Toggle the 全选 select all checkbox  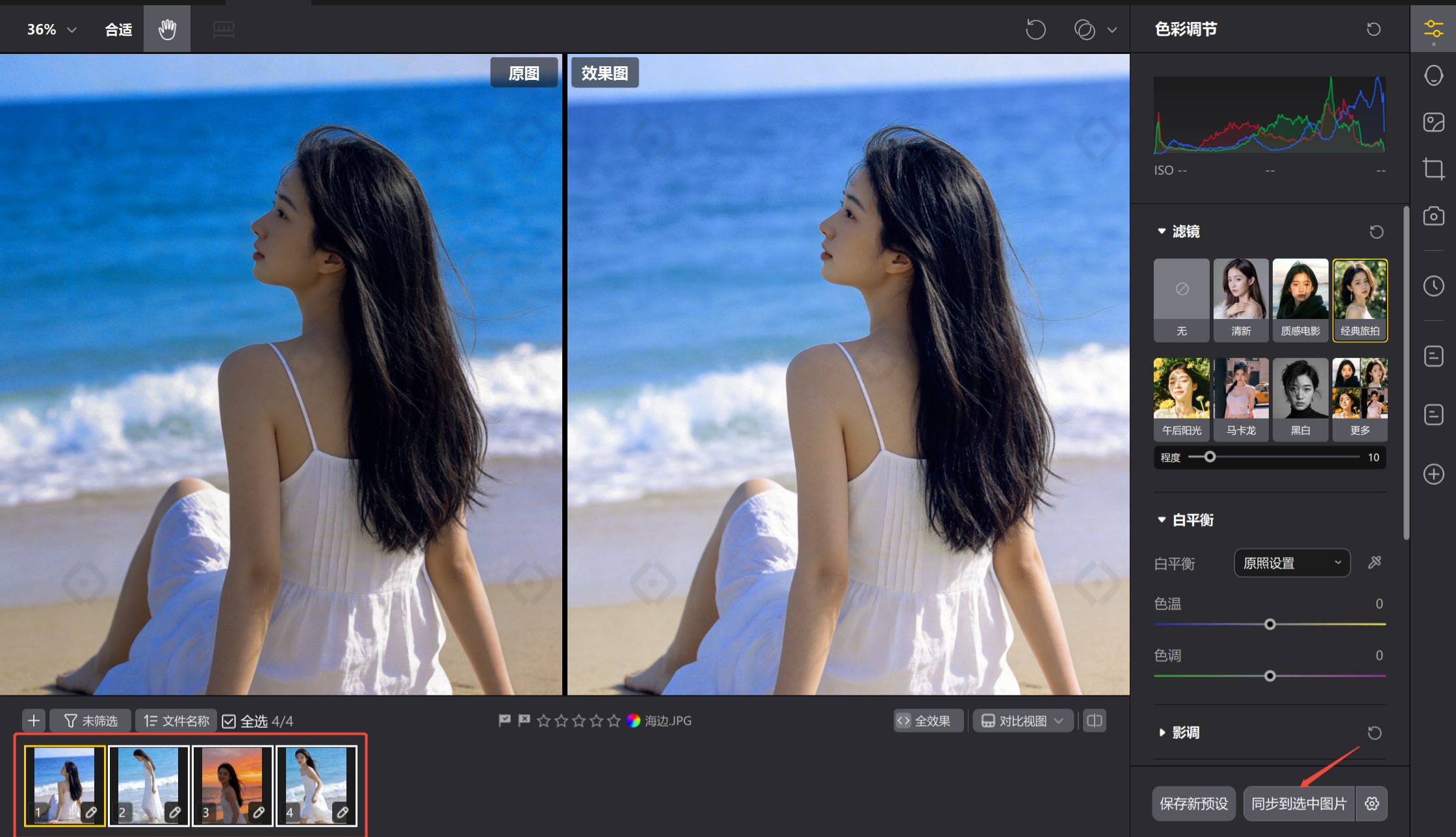coord(229,721)
